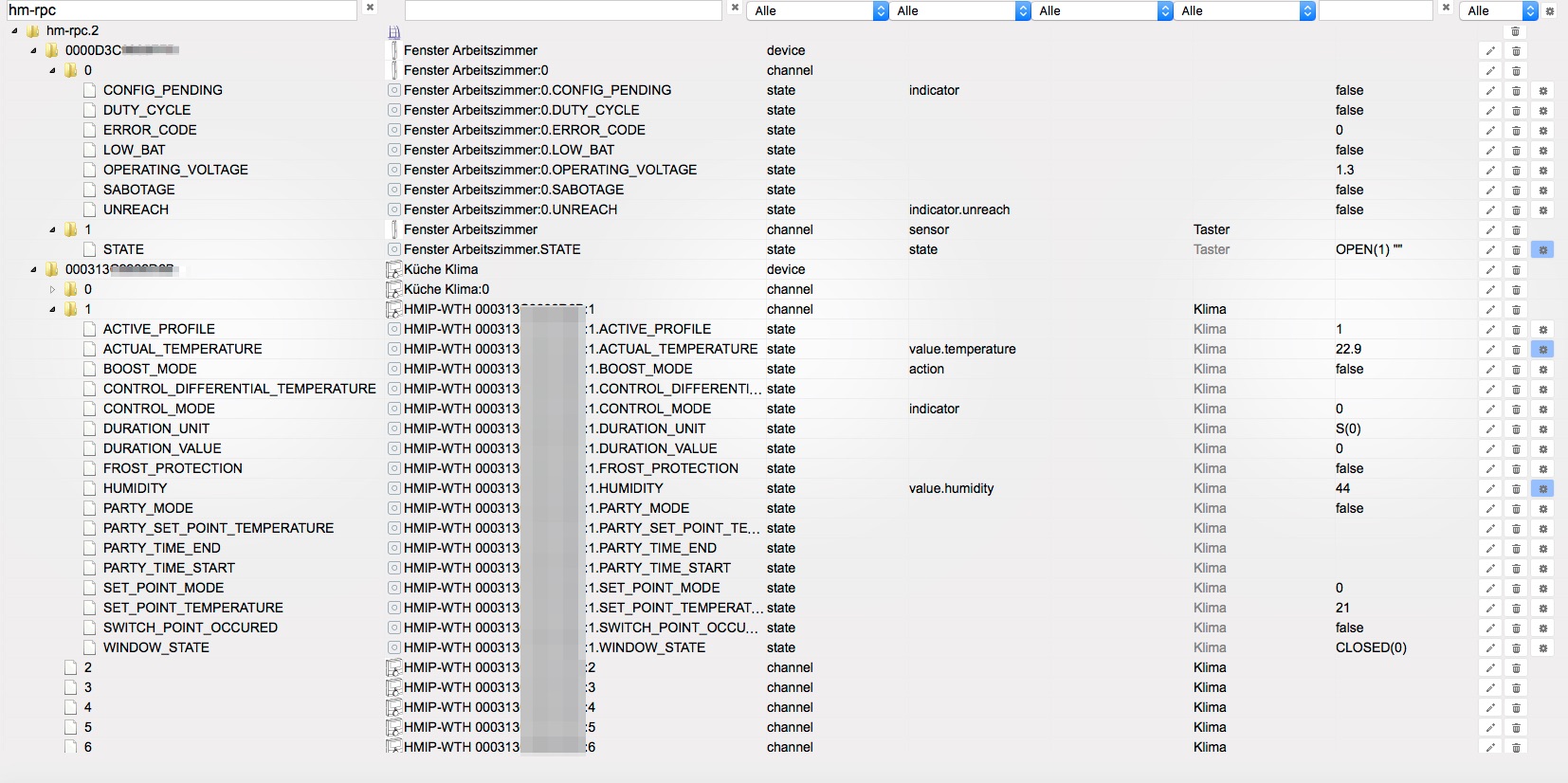Collapse channel 1 above ACTIVE_PROFILE
Viewport: 1568px width, 783px height.
(52, 310)
